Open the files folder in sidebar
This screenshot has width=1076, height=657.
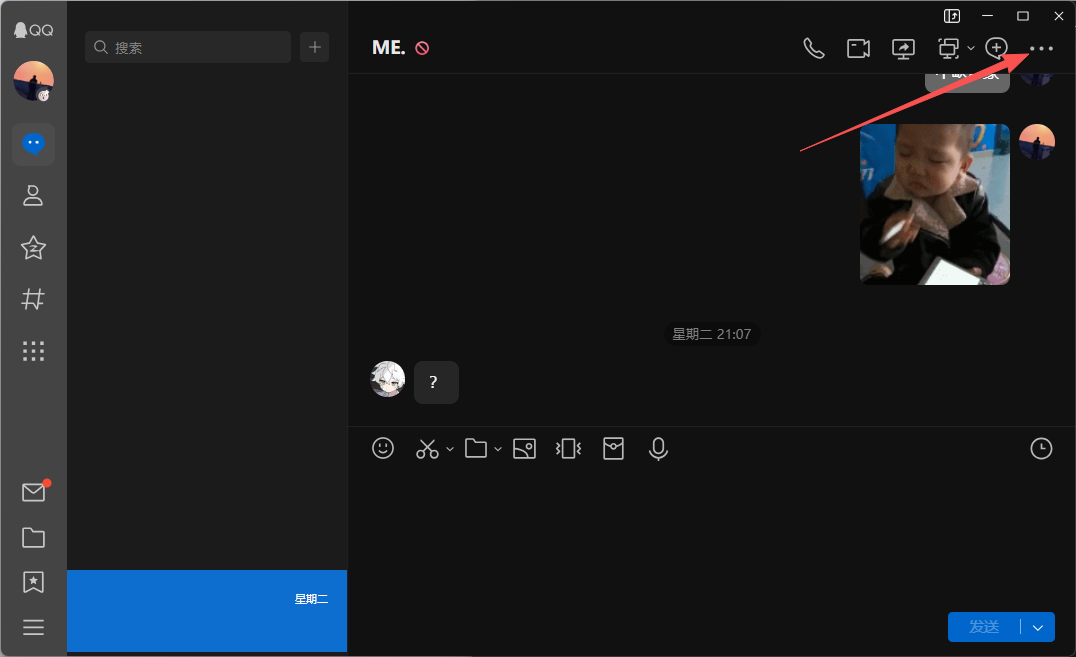(x=33, y=538)
